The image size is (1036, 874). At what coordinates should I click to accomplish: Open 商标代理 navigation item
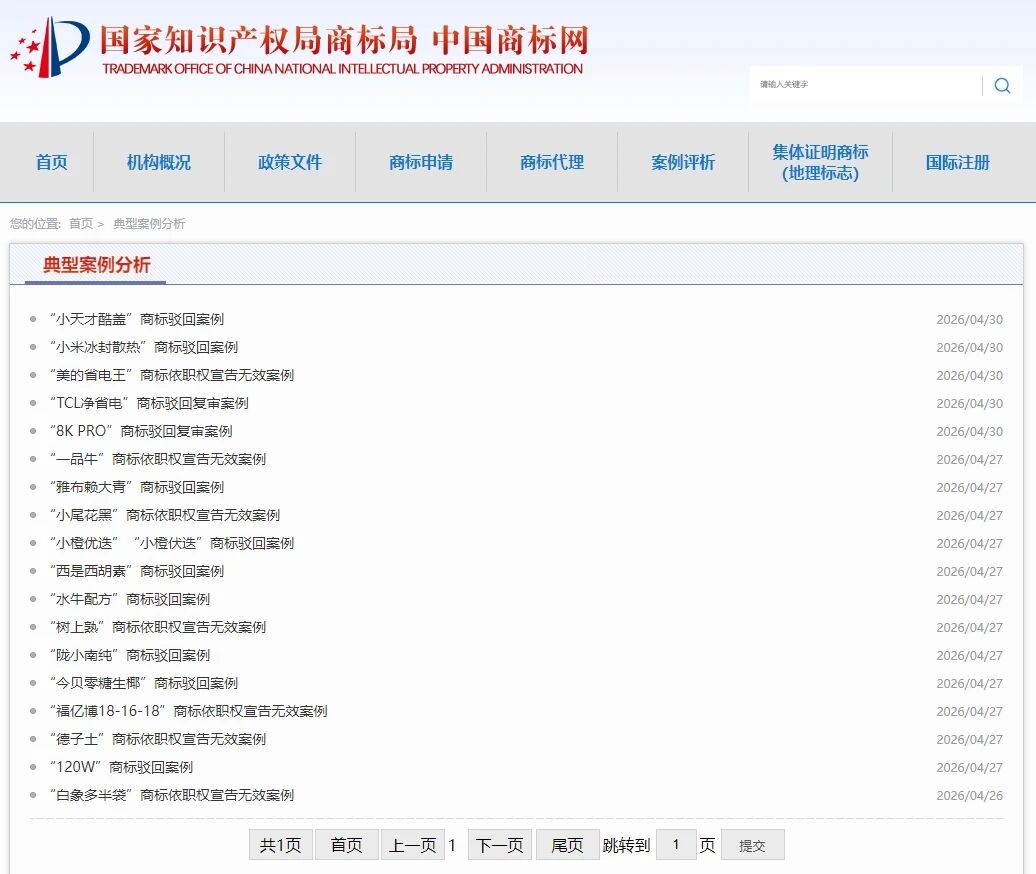point(552,162)
